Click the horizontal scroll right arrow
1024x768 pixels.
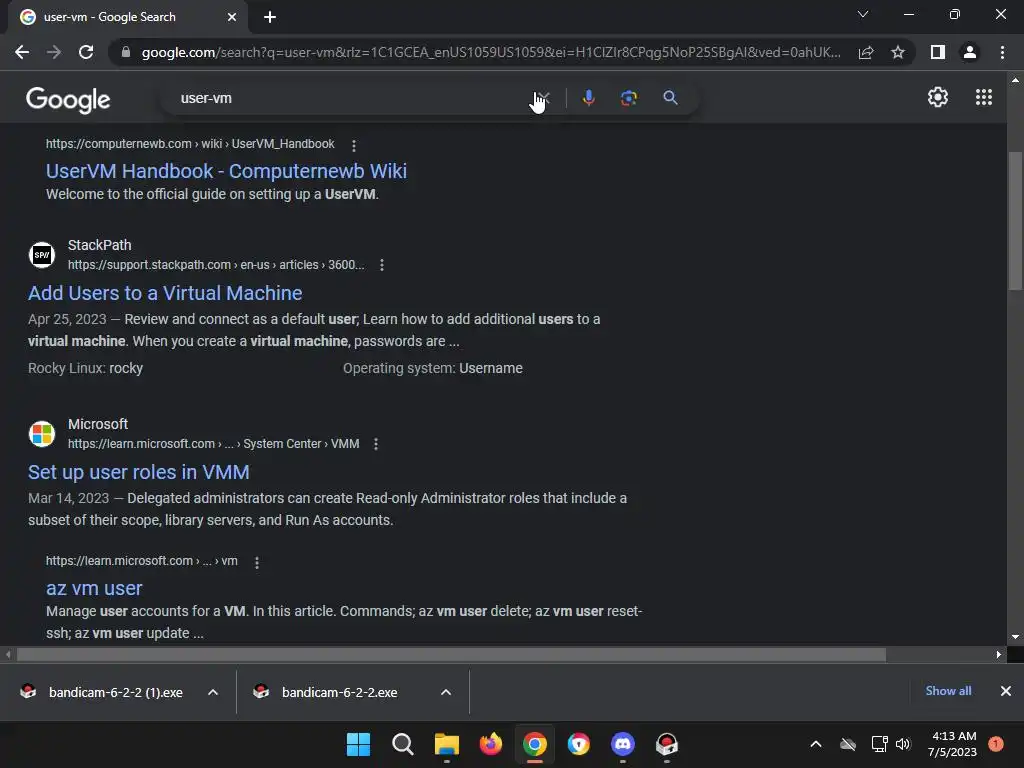tap(999, 654)
